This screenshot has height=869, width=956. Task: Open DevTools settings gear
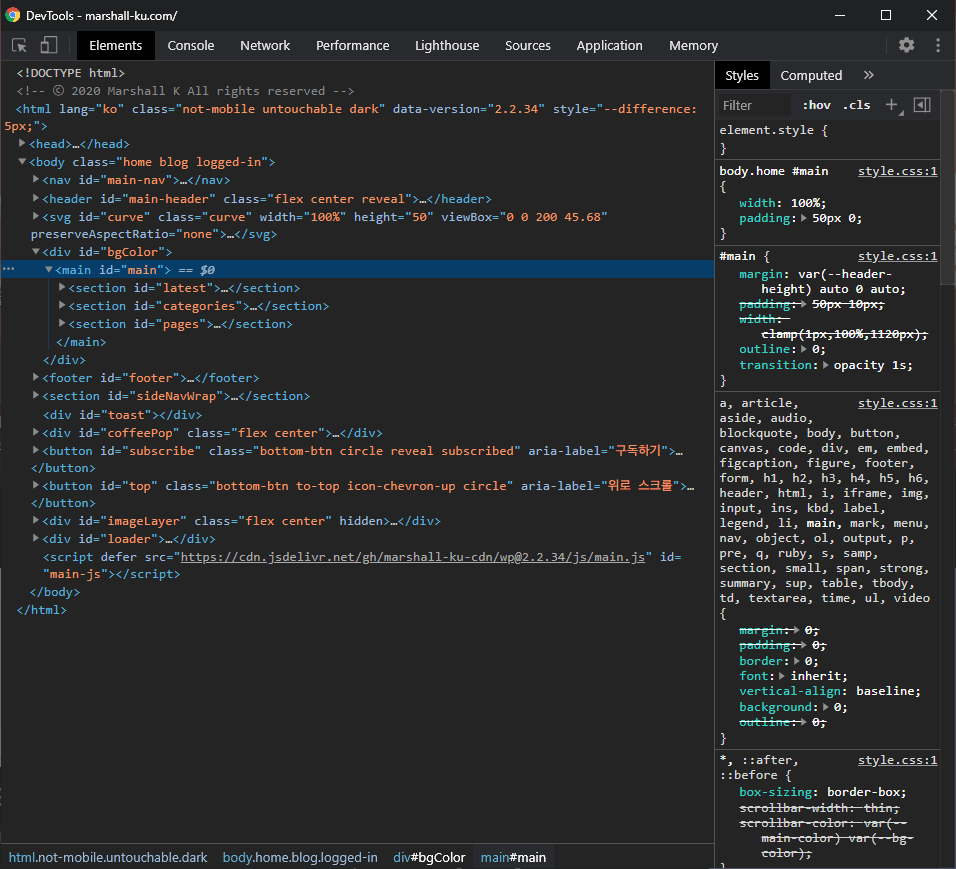906,45
